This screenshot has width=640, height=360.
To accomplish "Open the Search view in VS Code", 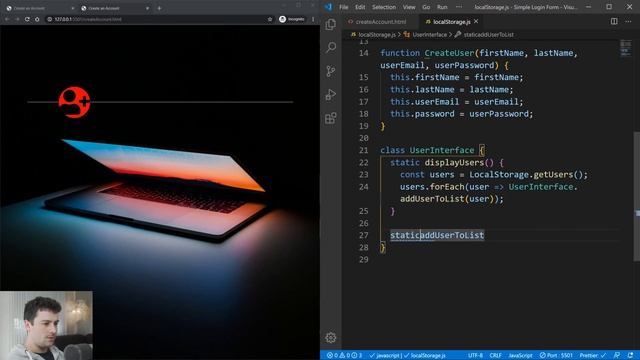I will 331,47.
